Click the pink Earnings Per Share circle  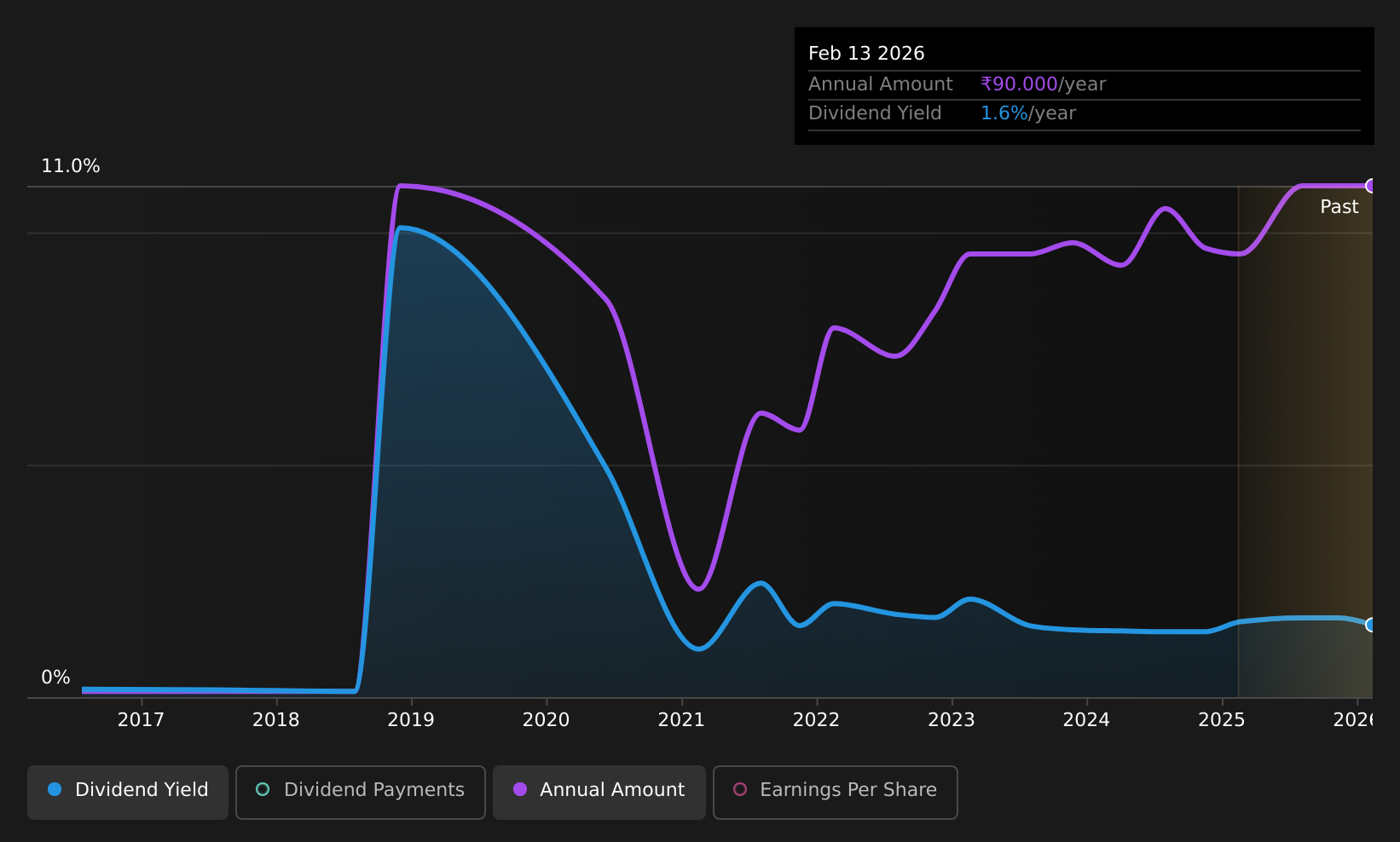tap(740, 789)
